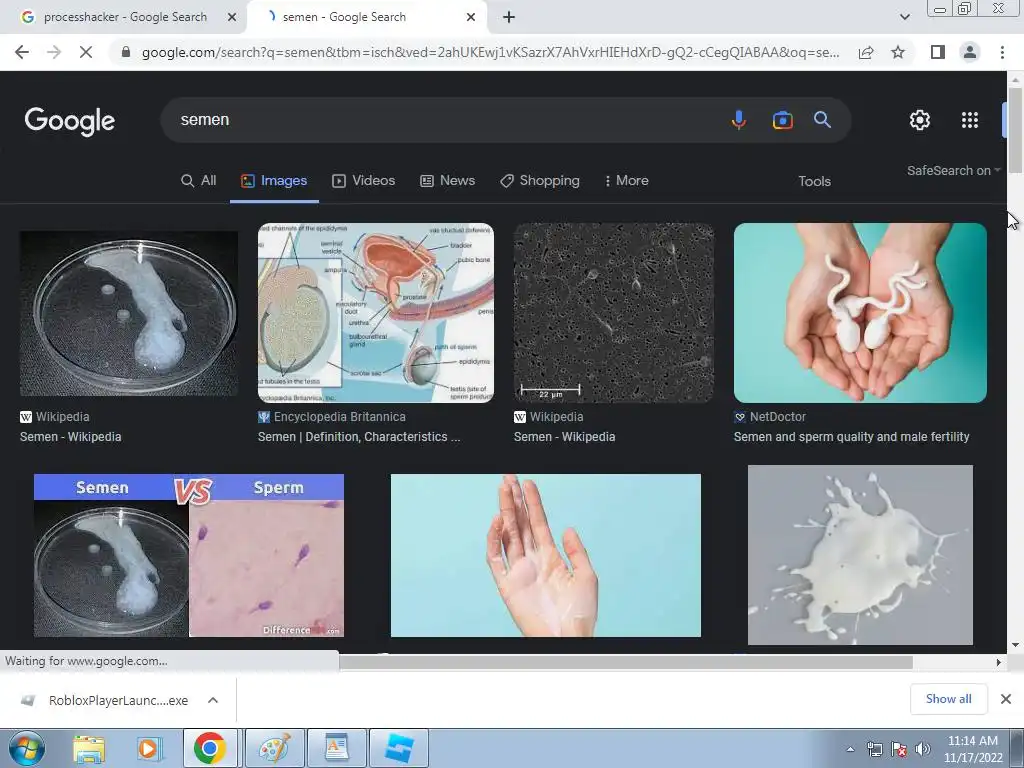Open the microscope grayscale image thumbnail

[x=613, y=313]
